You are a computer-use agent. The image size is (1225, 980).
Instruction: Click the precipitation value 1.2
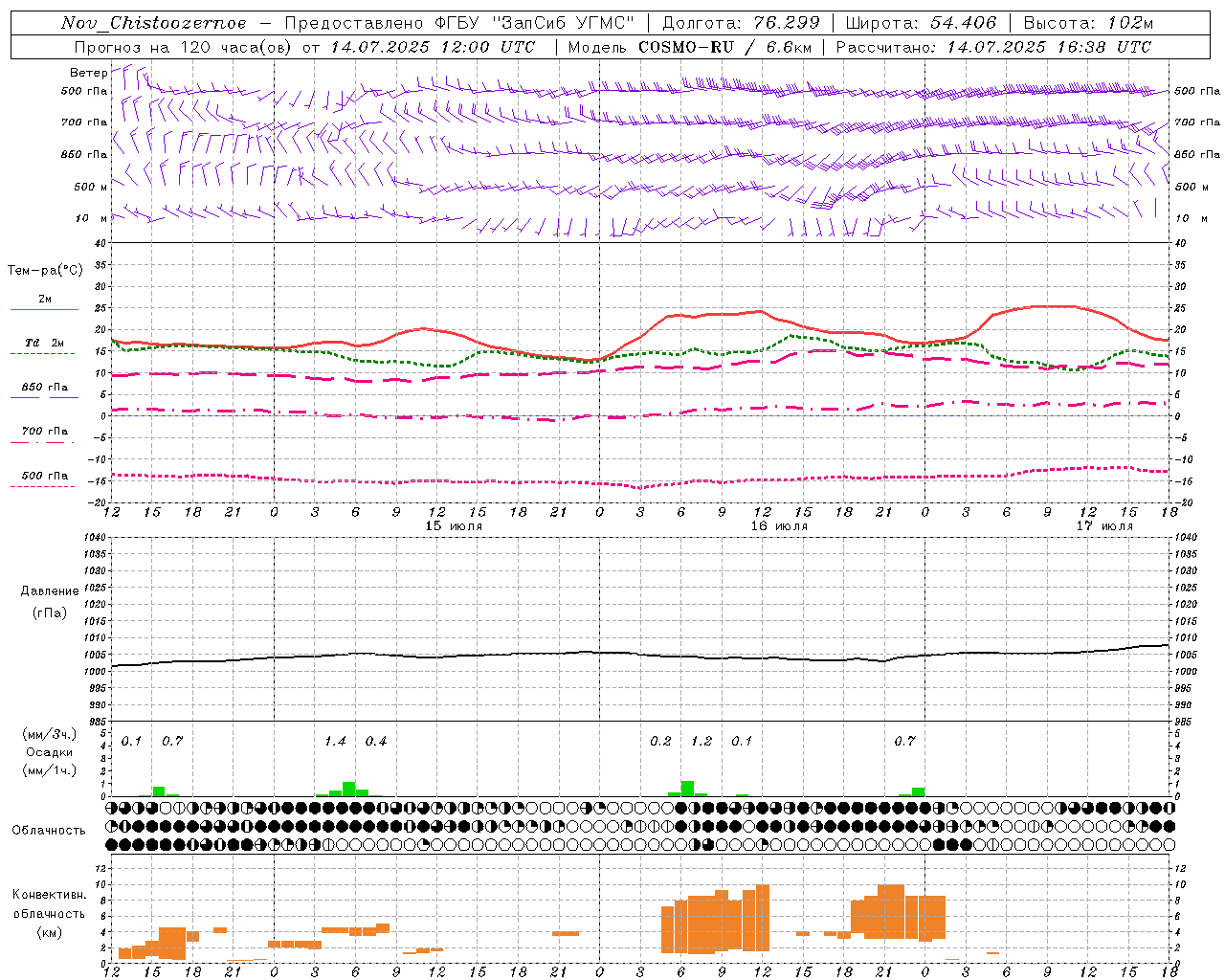(x=702, y=742)
